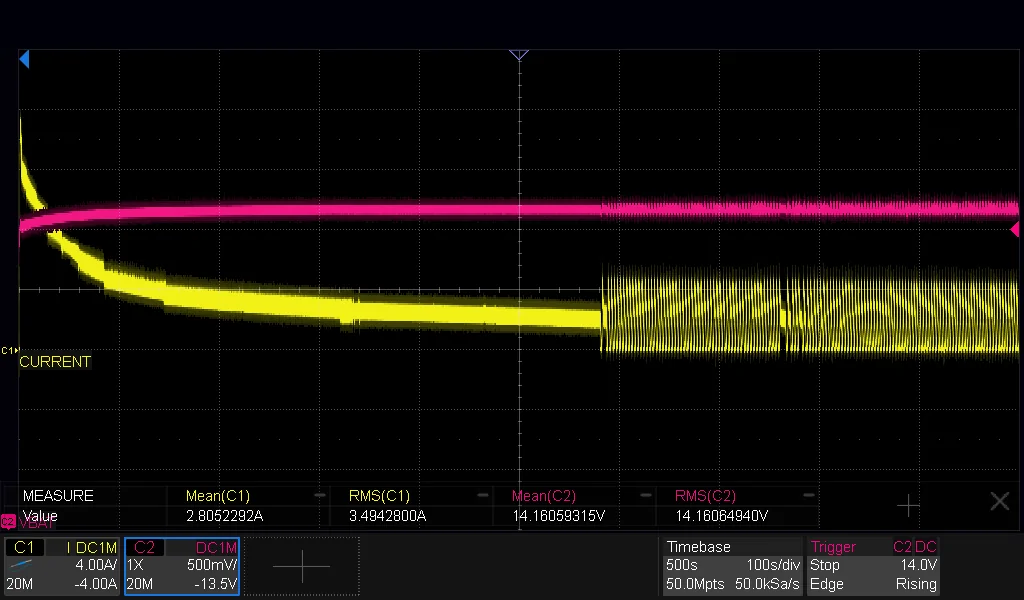Click the CURRENT channel label
The width and height of the screenshot is (1024, 600).
[x=55, y=362]
